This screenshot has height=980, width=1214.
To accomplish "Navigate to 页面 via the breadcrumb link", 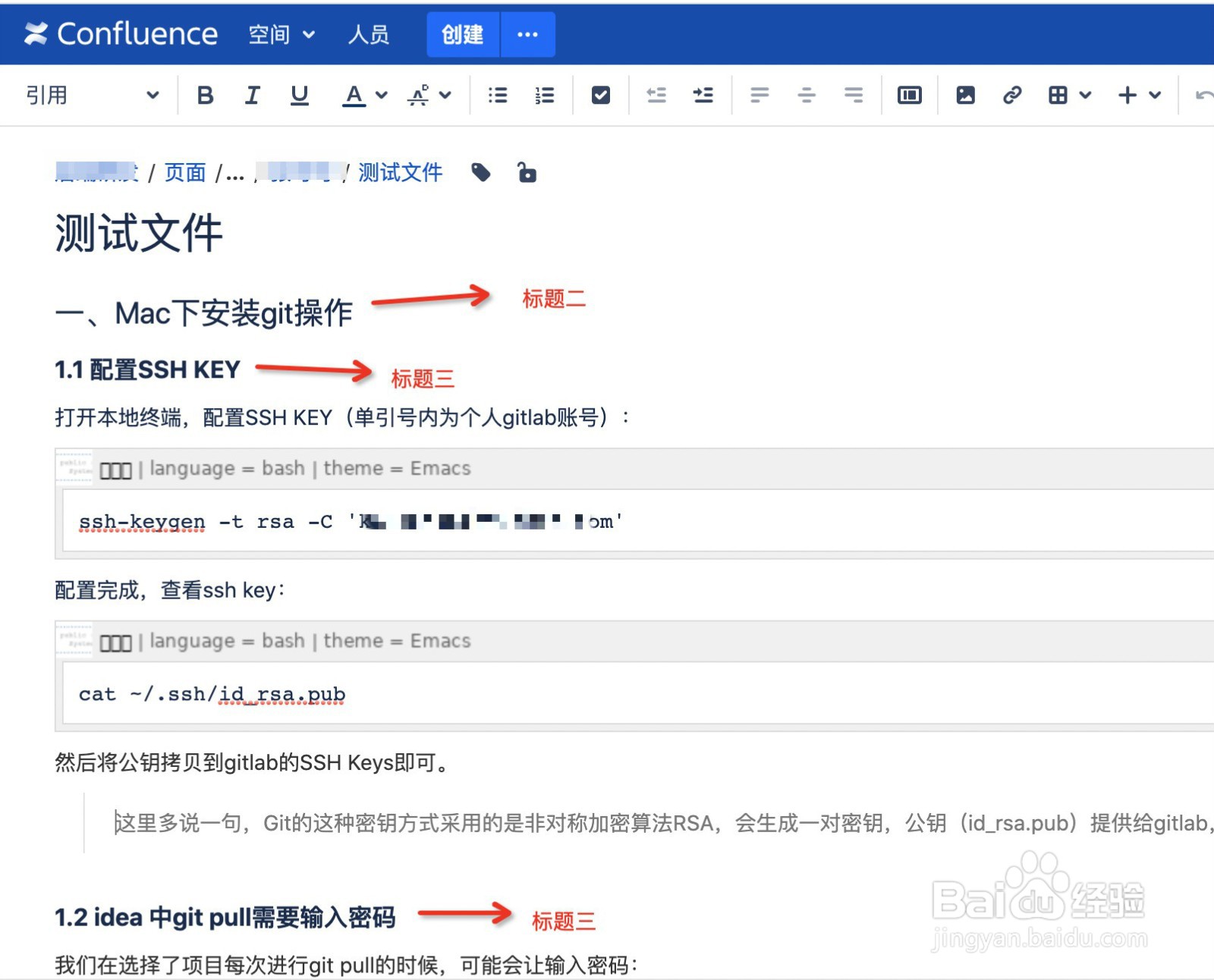I will click(184, 172).
